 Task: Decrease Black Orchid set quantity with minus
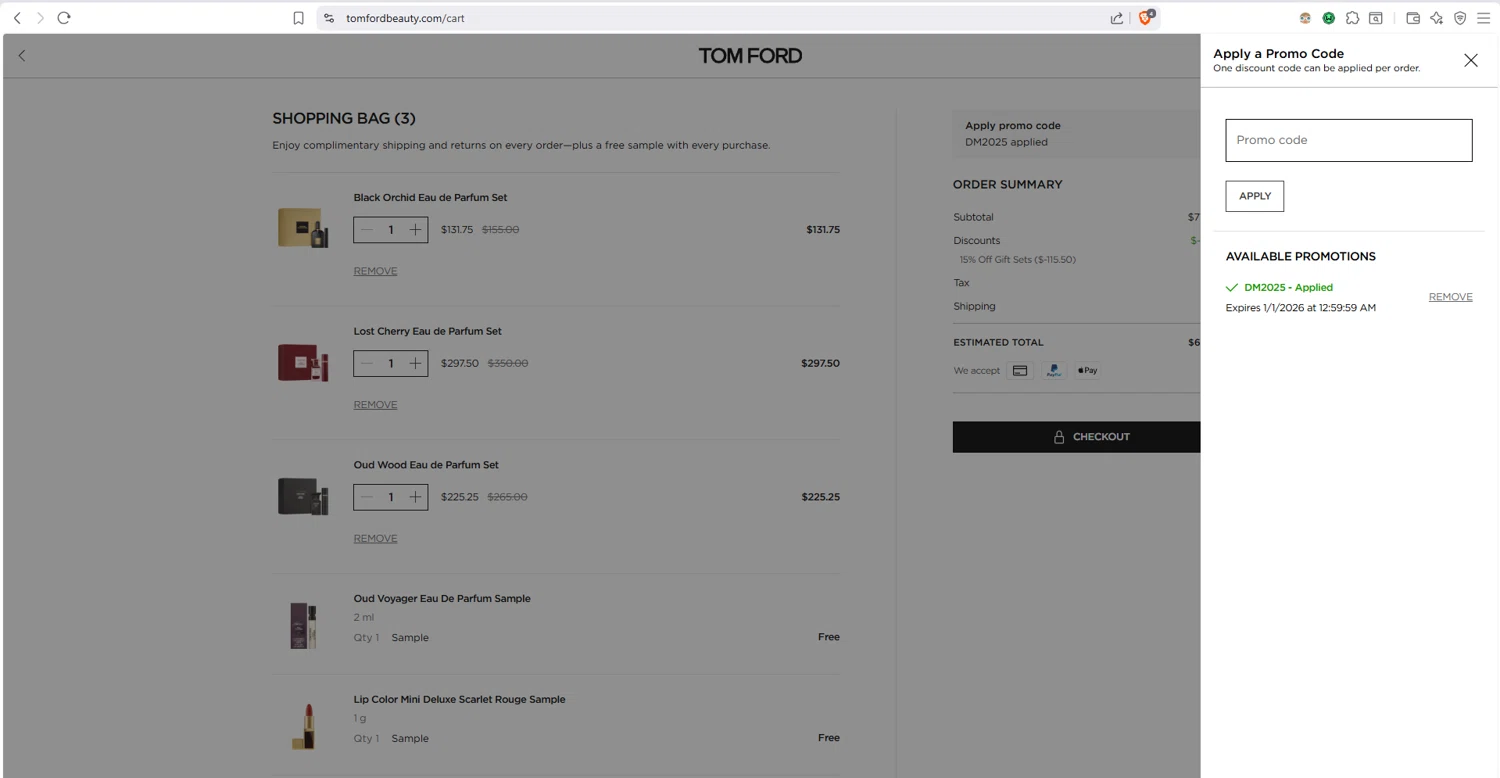pyautogui.click(x=366, y=230)
